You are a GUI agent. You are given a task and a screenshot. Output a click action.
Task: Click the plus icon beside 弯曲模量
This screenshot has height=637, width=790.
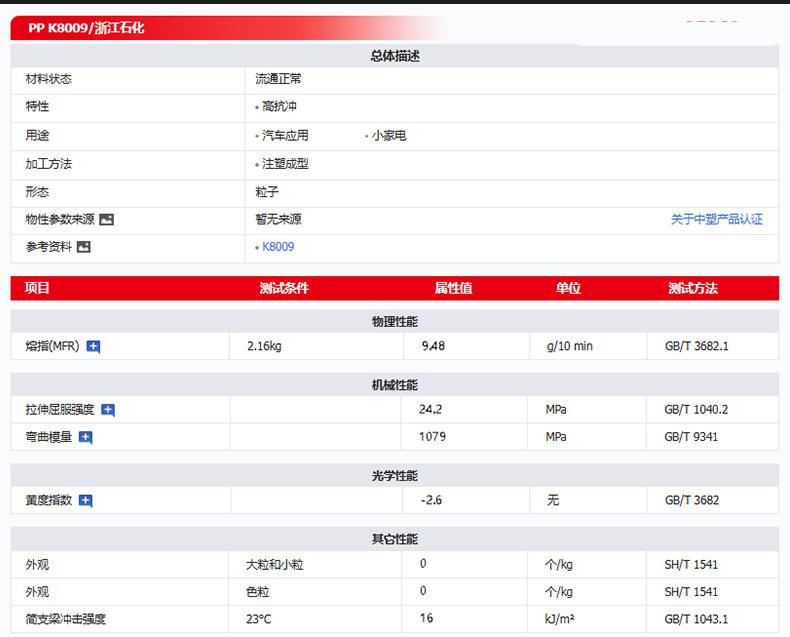pos(86,437)
